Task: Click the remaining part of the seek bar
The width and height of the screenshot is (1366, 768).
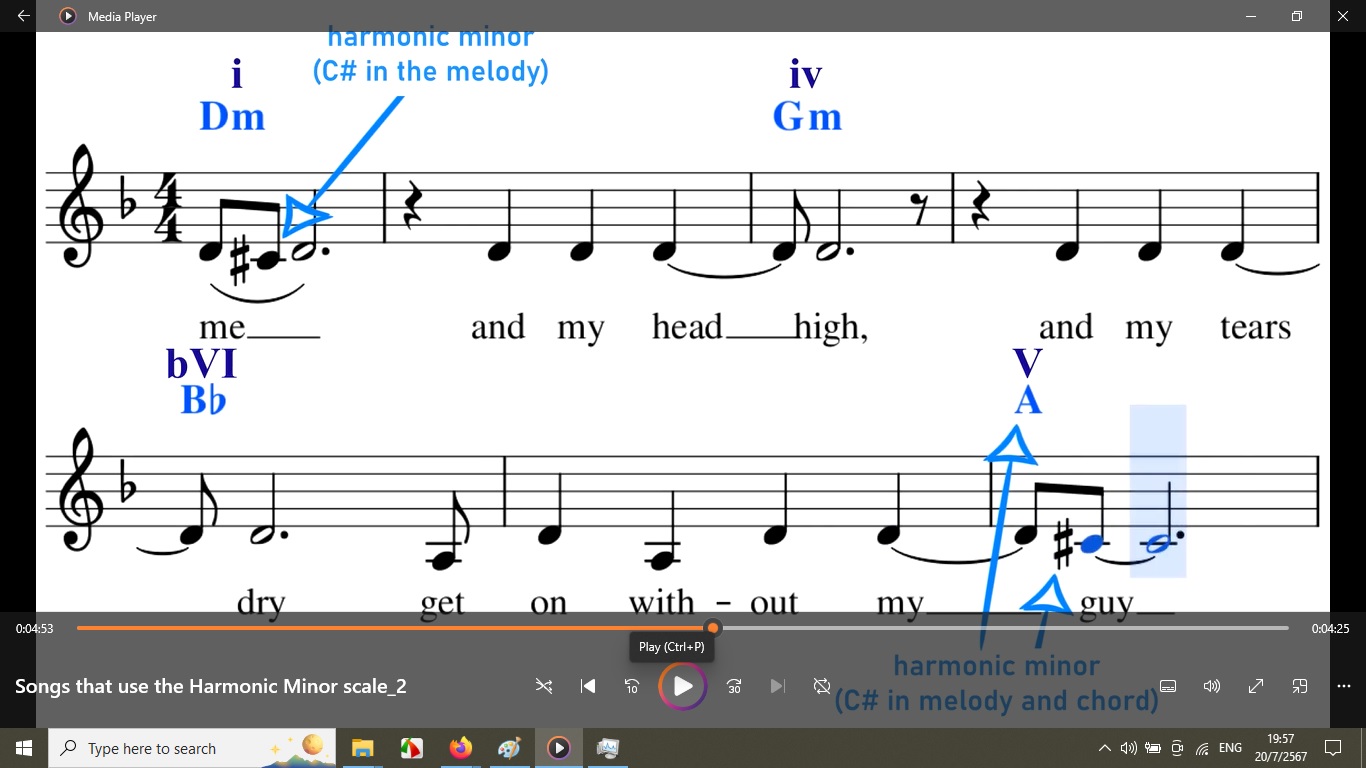Action: (x=1004, y=628)
